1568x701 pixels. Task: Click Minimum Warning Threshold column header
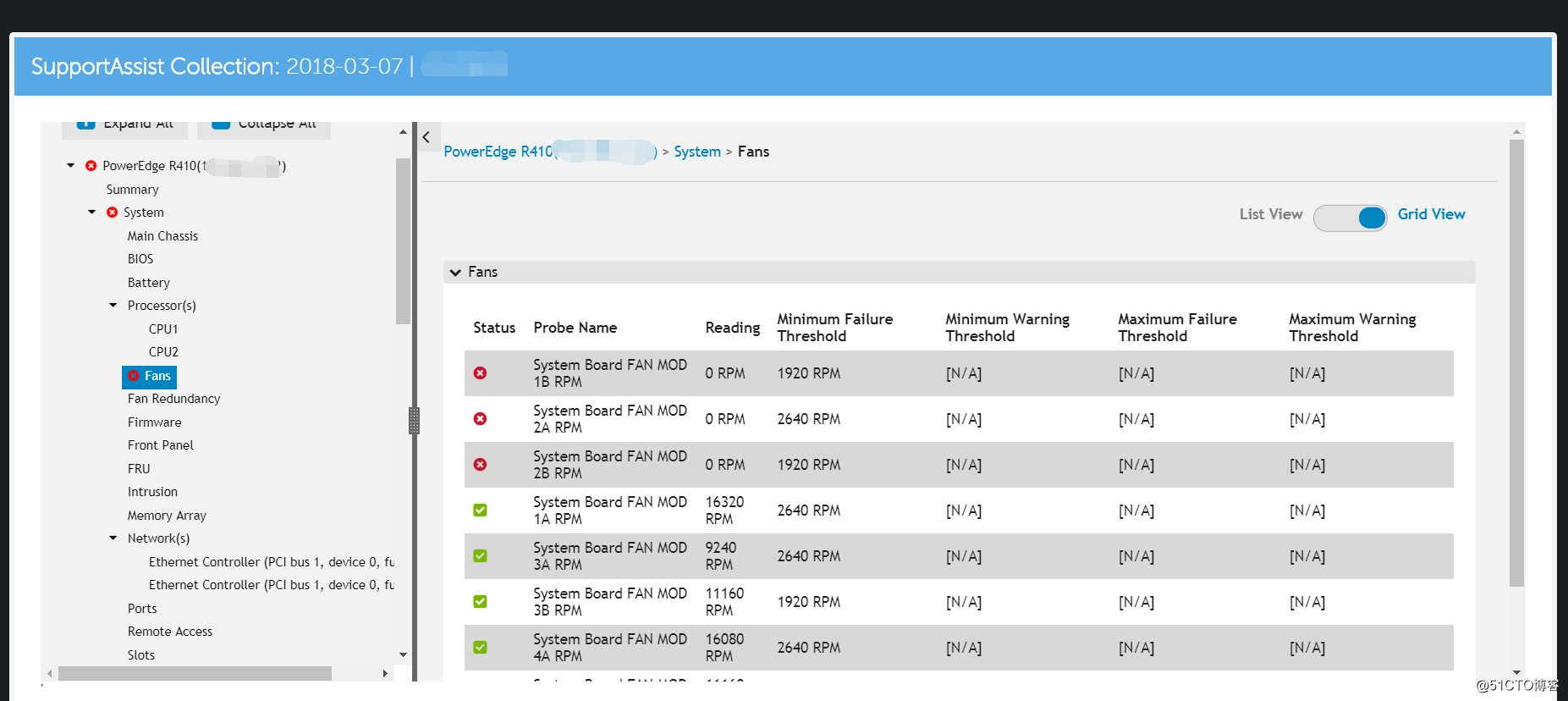click(x=1007, y=328)
